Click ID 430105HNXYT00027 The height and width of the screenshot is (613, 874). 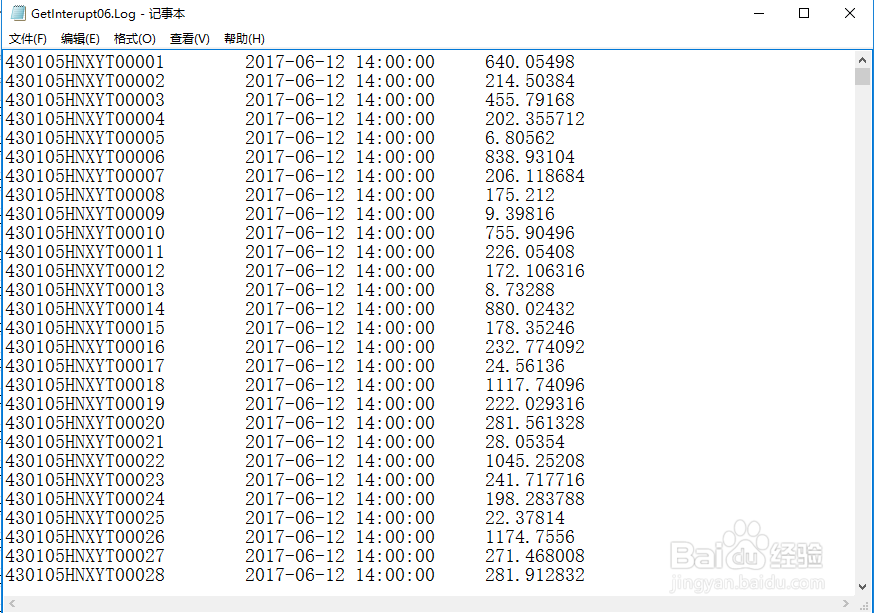click(85, 556)
